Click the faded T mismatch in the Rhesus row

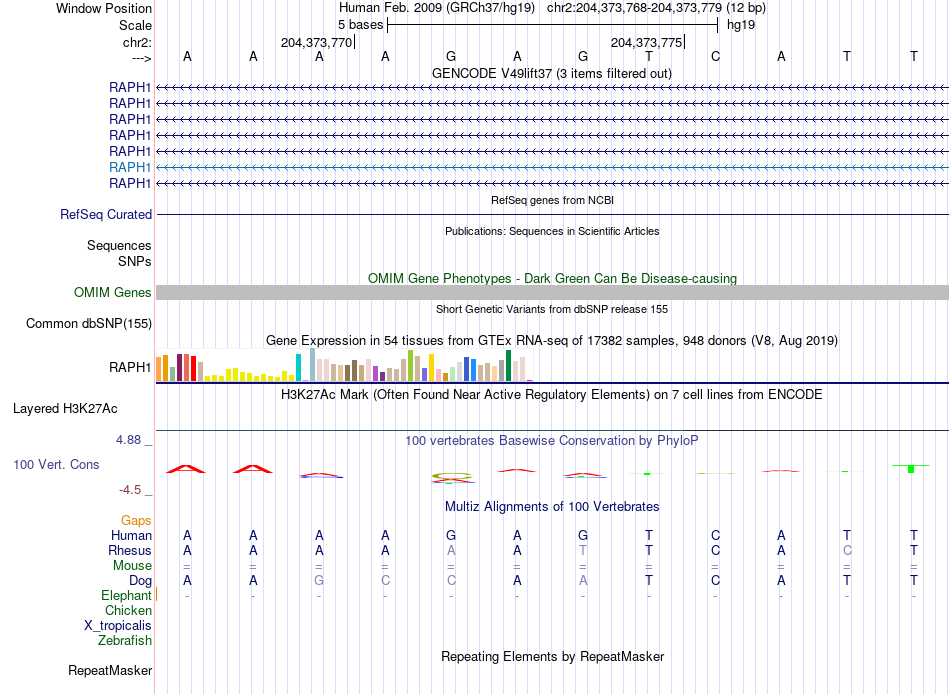coord(583,550)
